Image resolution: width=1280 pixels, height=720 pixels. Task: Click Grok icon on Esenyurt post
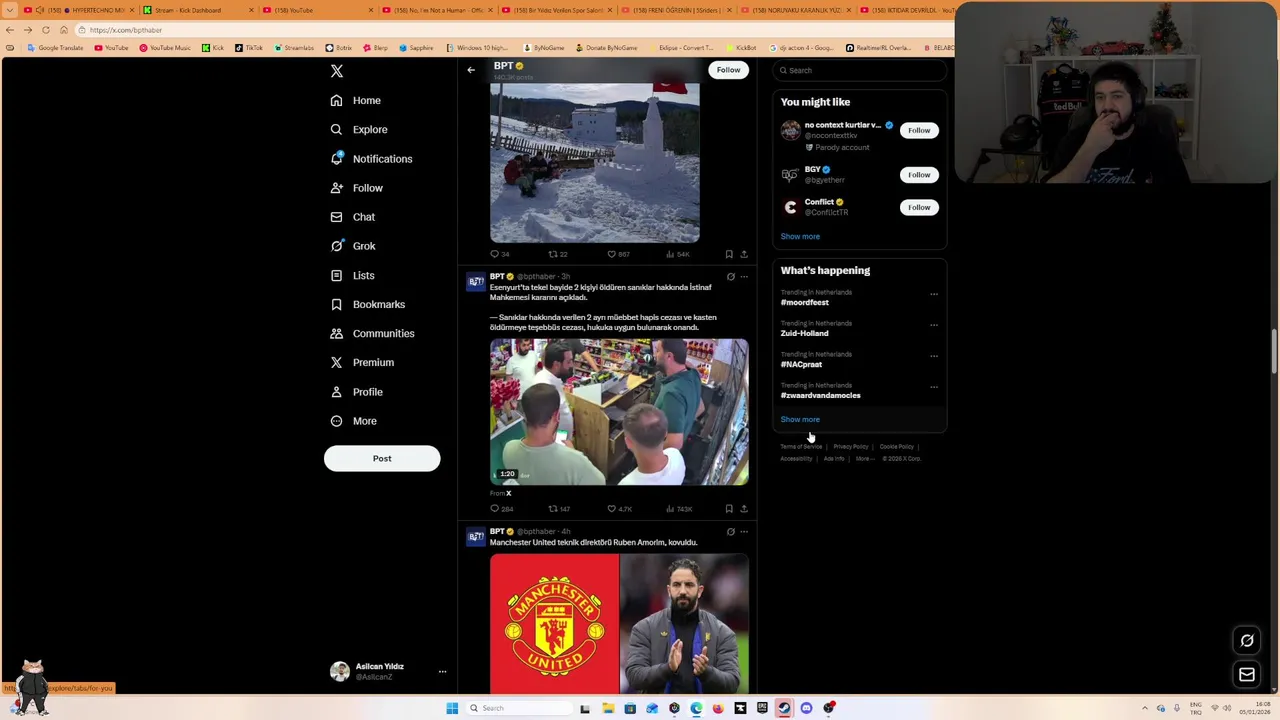pos(730,277)
